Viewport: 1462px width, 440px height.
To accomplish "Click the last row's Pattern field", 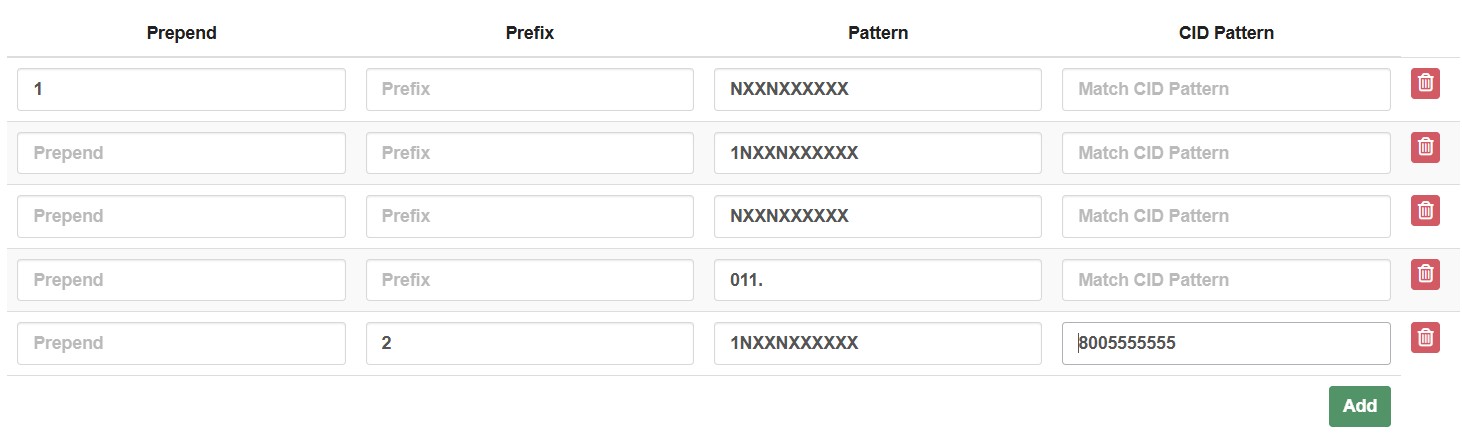I will (x=877, y=343).
